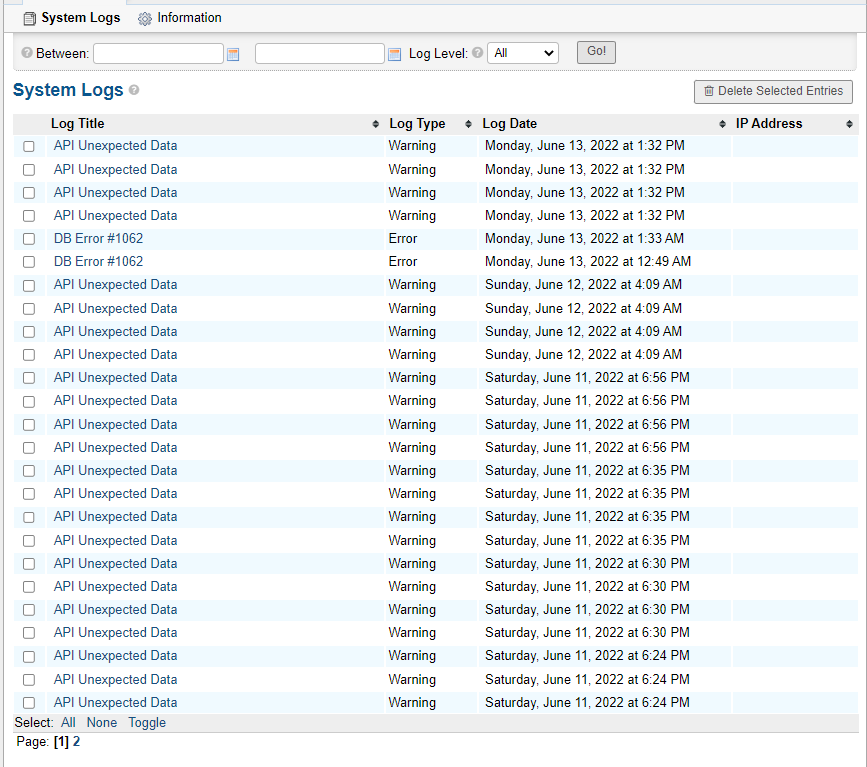Switch to the Information tab
The image size is (867, 767).
click(180, 18)
